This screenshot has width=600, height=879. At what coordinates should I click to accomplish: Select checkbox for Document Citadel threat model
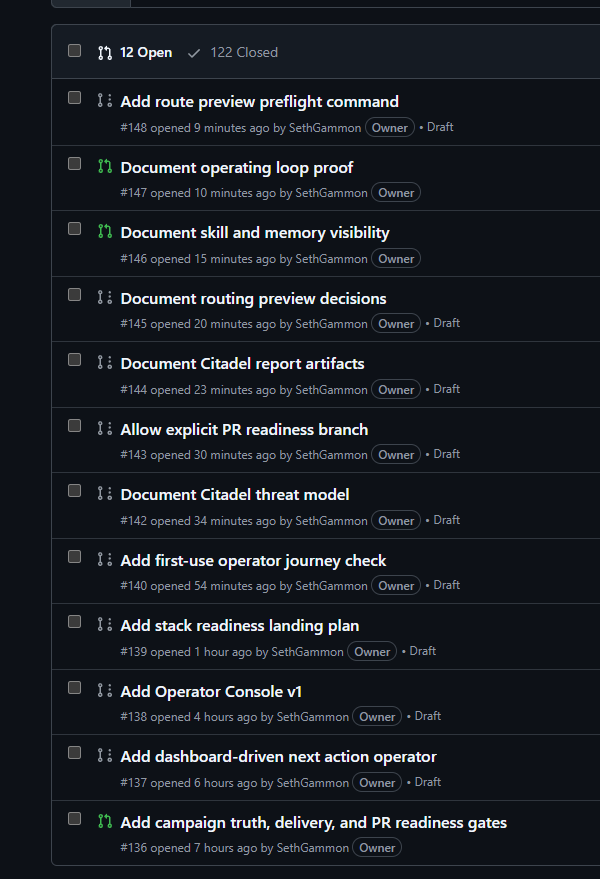coord(75,491)
